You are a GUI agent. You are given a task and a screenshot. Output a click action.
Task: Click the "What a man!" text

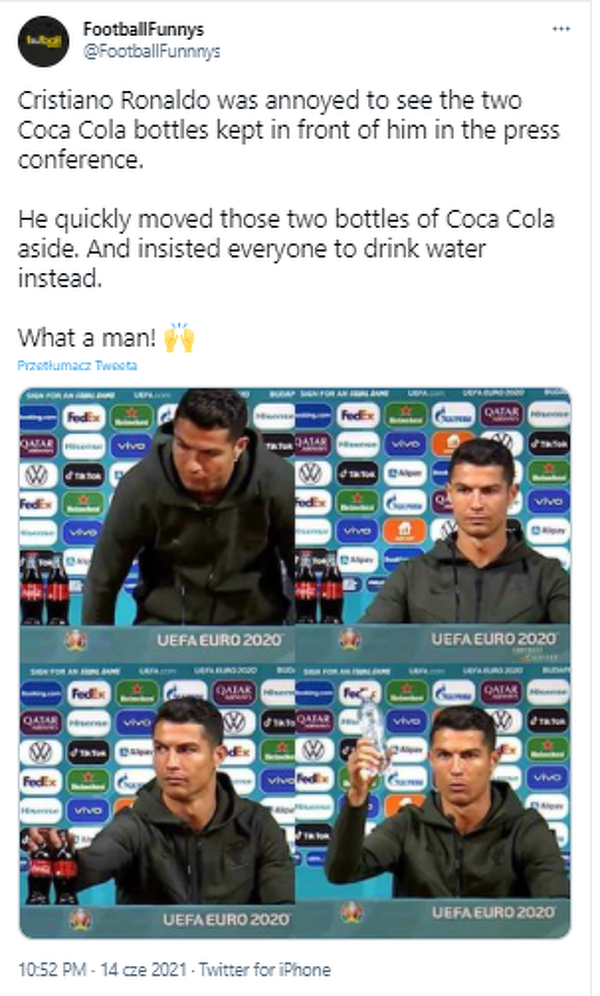click(x=87, y=338)
